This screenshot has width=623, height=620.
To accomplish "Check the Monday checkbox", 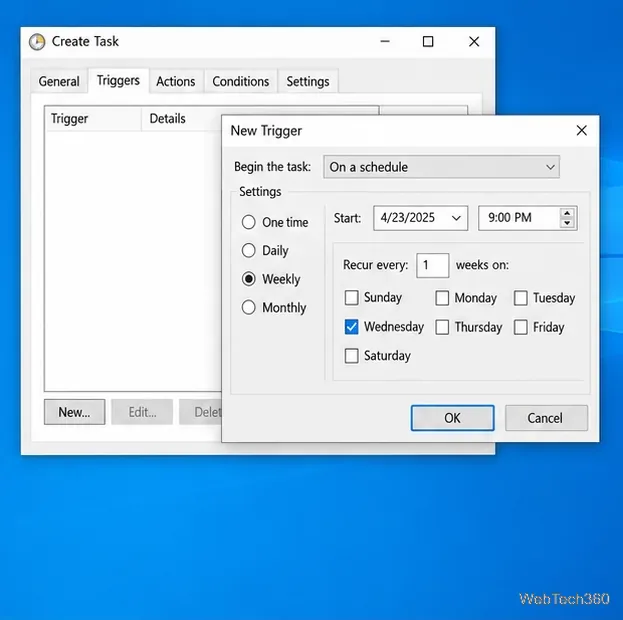I will click(442, 298).
